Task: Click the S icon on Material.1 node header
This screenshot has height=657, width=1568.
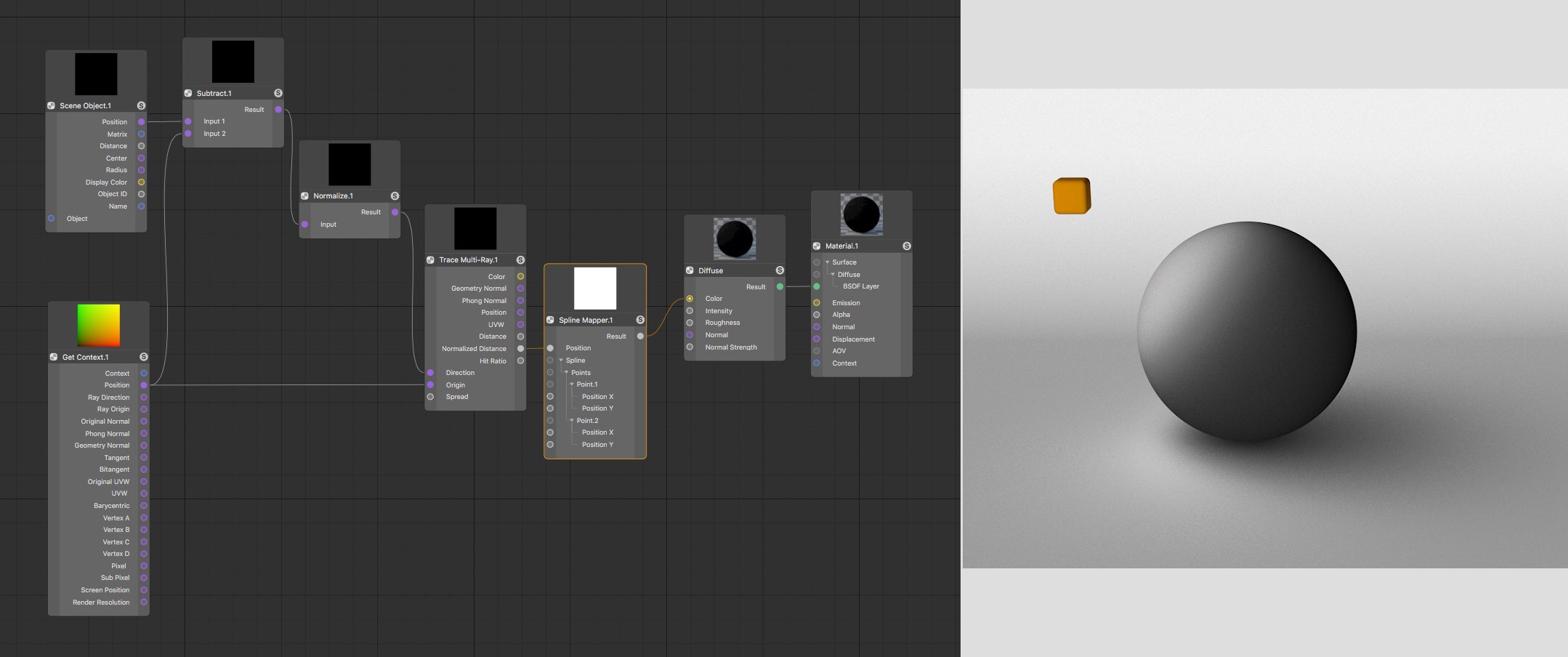Action: pyautogui.click(x=907, y=246)
